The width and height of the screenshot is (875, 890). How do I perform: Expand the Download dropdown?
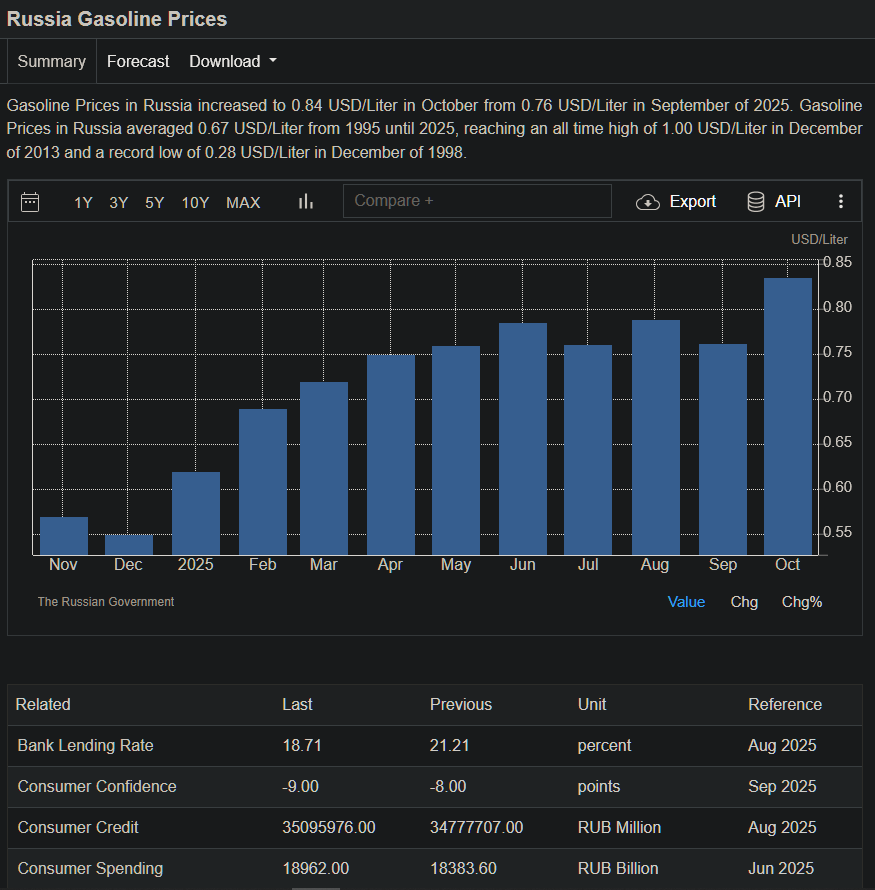[x=233, y=61]
